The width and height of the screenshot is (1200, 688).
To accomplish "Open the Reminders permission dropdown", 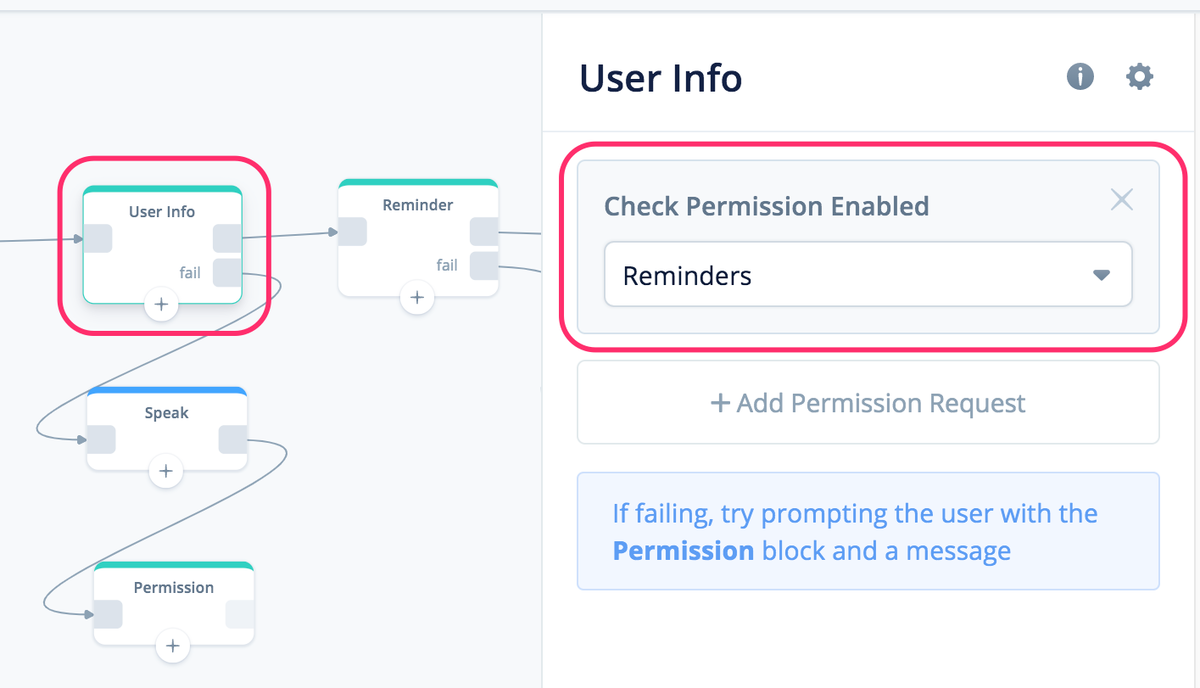I will point(868,275).
